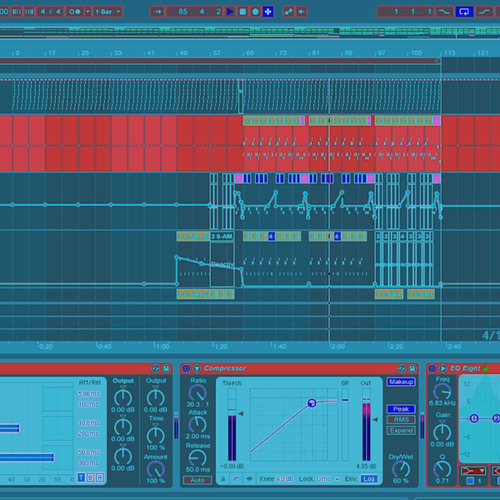Toggle the Compressor device activator
The width and height of the screenshot is (500, 500).
[x=186, y=368]
